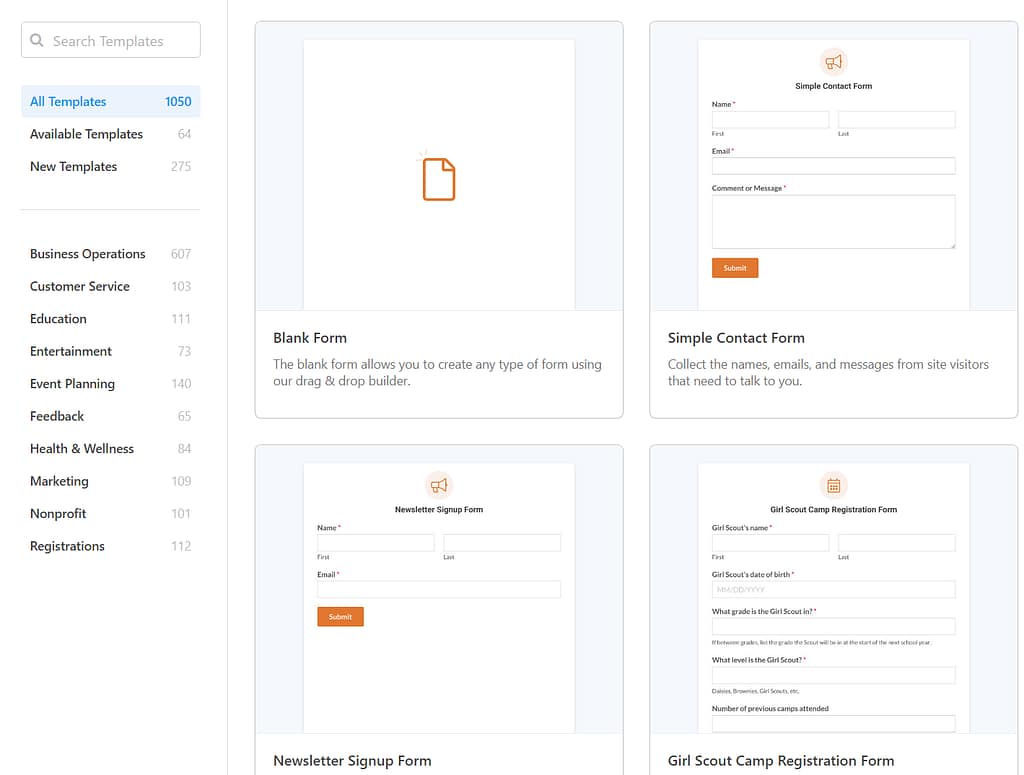Viewport: 1024px width, 775px height.
Task: Open the New Templates list
Action: coord(73,166)
